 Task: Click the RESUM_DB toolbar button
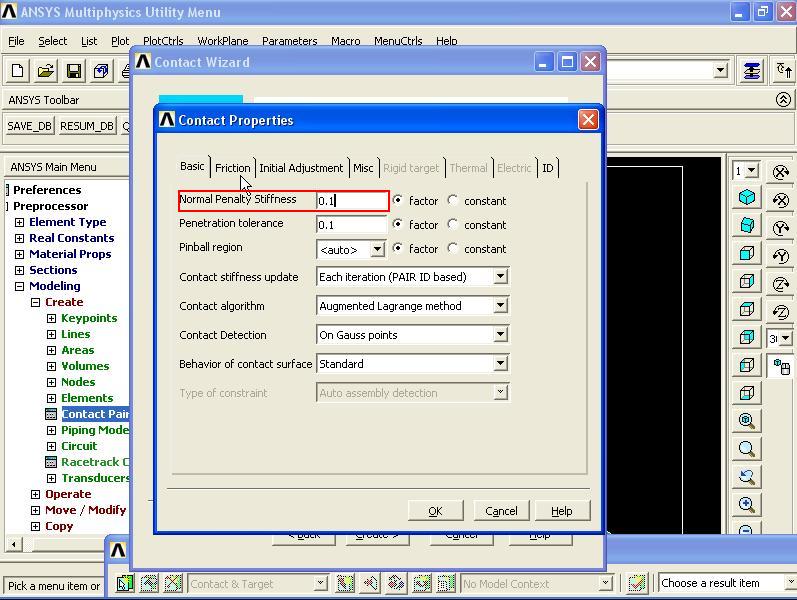coord(86,126)
